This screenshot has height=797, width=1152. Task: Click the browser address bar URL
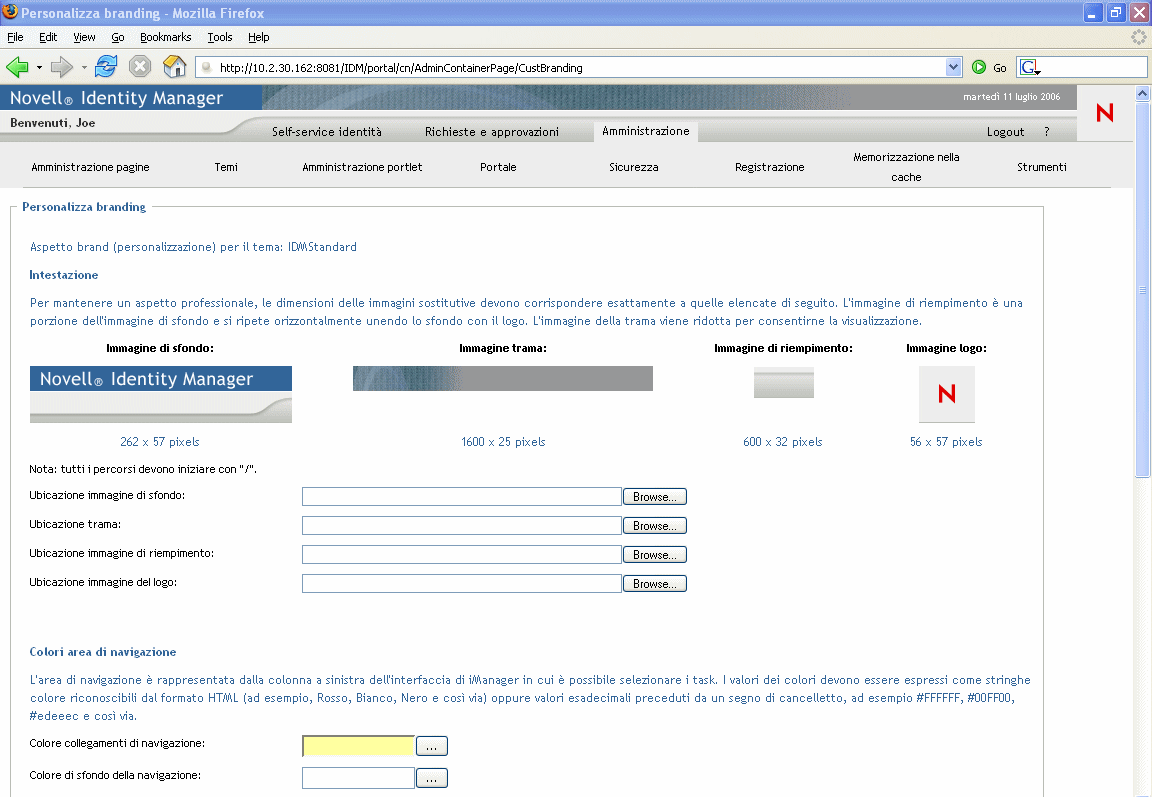point(580,68)
